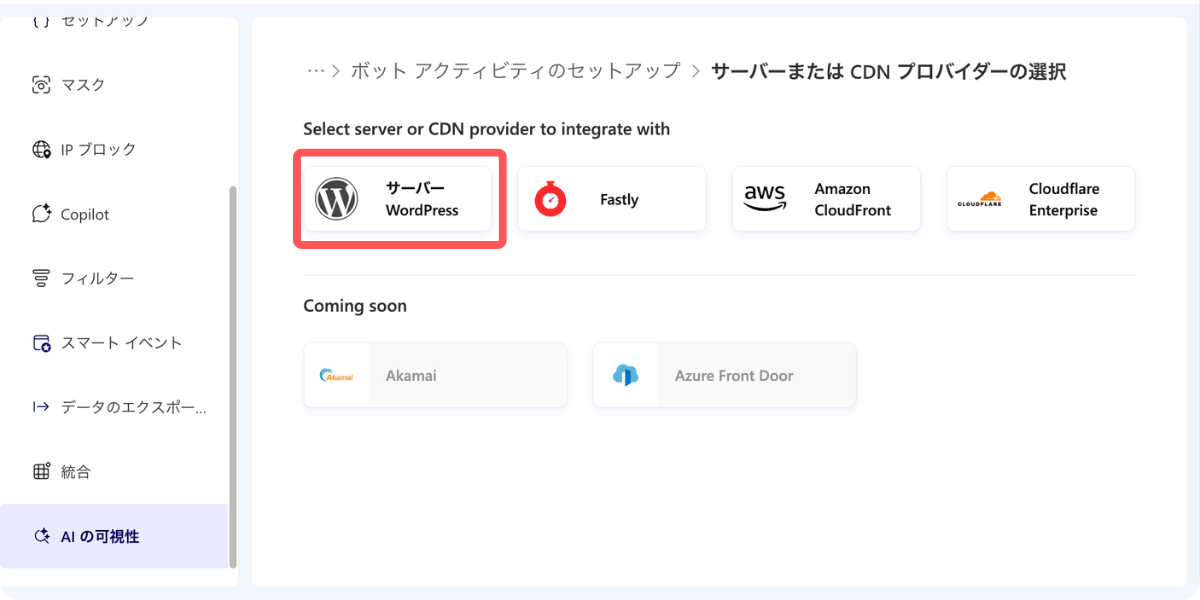Click the Azure Front Door logo
This screenshot has height=600, width=1200.
[x=626, y=376]
